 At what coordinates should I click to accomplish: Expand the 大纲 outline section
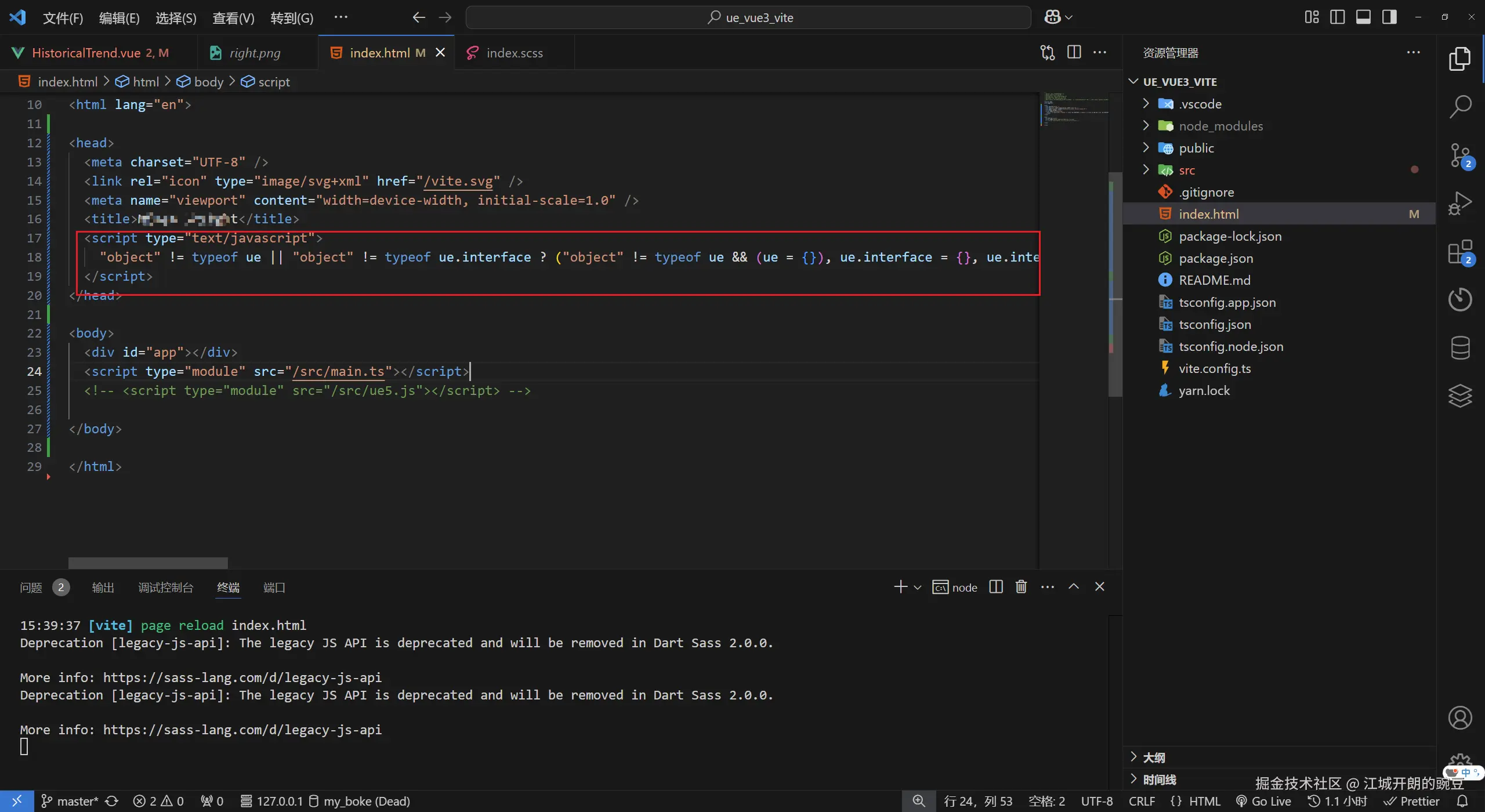tap(1153, 757)
